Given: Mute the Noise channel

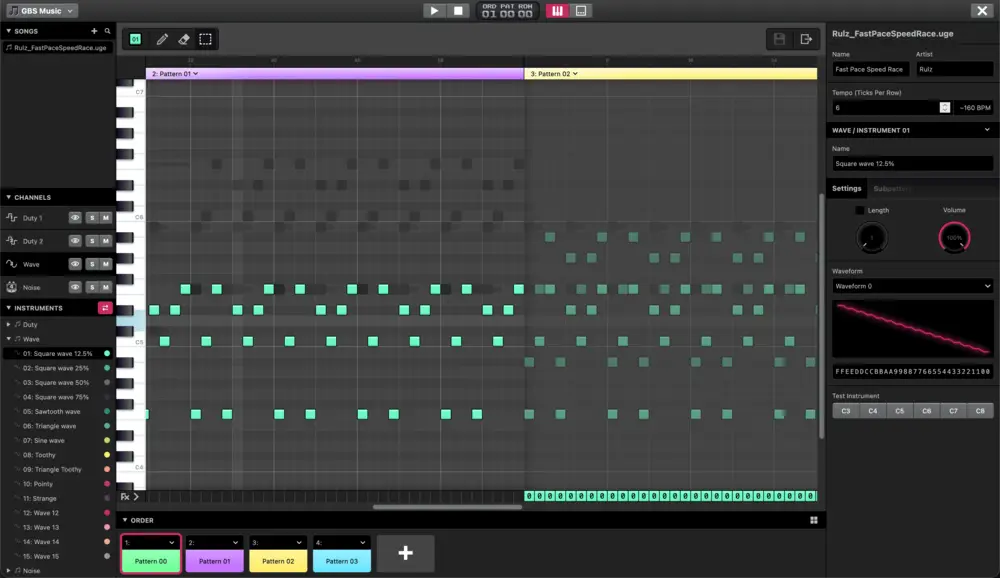Looking at the screenshot, I should [x=106, y=287].
